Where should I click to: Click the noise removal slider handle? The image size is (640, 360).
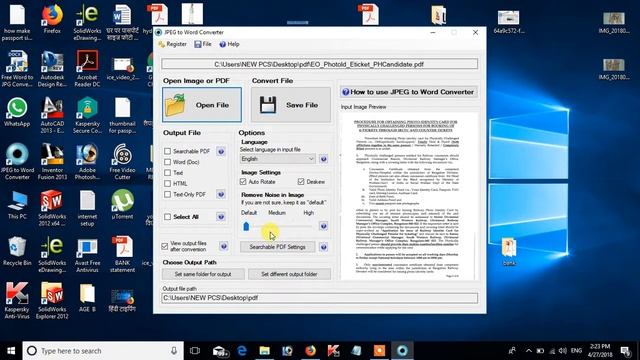[246, 226]
